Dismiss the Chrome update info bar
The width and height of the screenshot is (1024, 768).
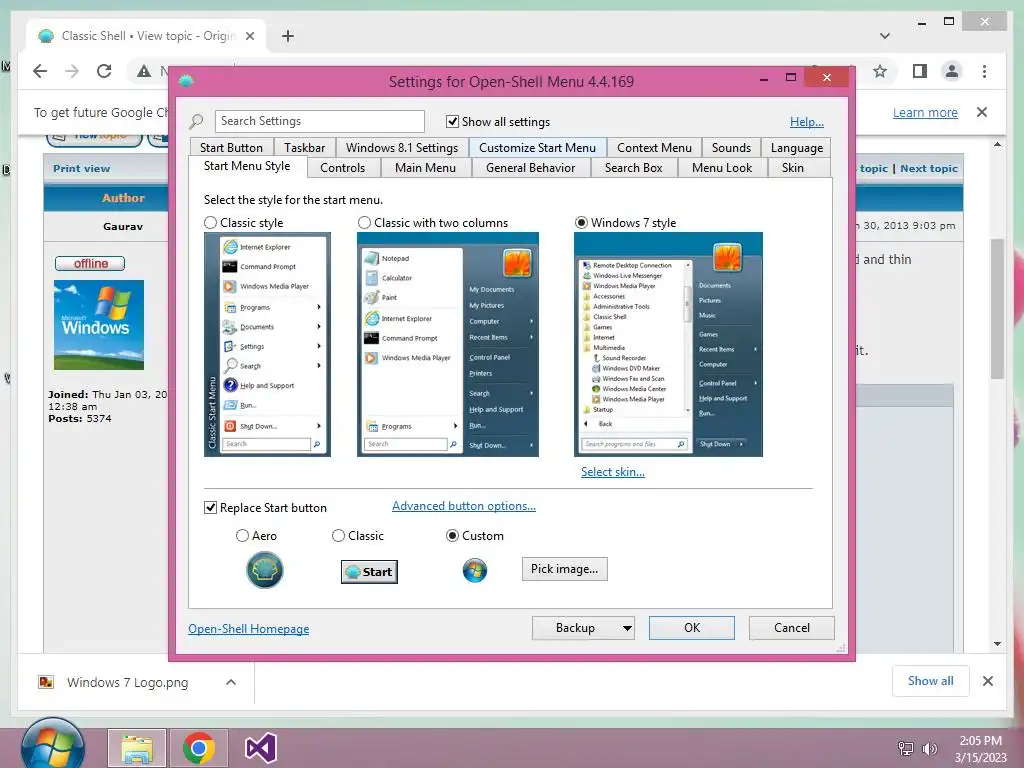(x=982, y=112)
